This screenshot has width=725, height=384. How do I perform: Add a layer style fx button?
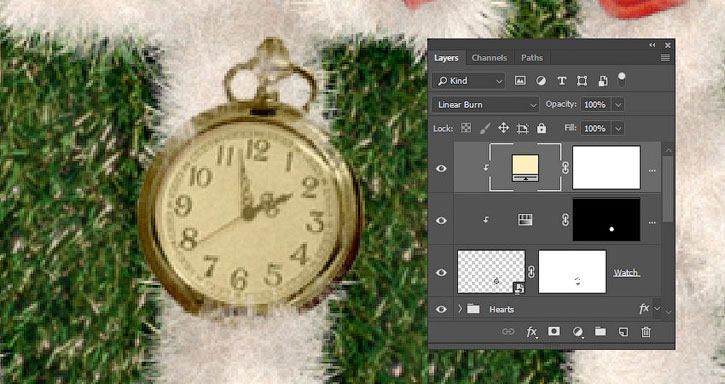(531, 332)
